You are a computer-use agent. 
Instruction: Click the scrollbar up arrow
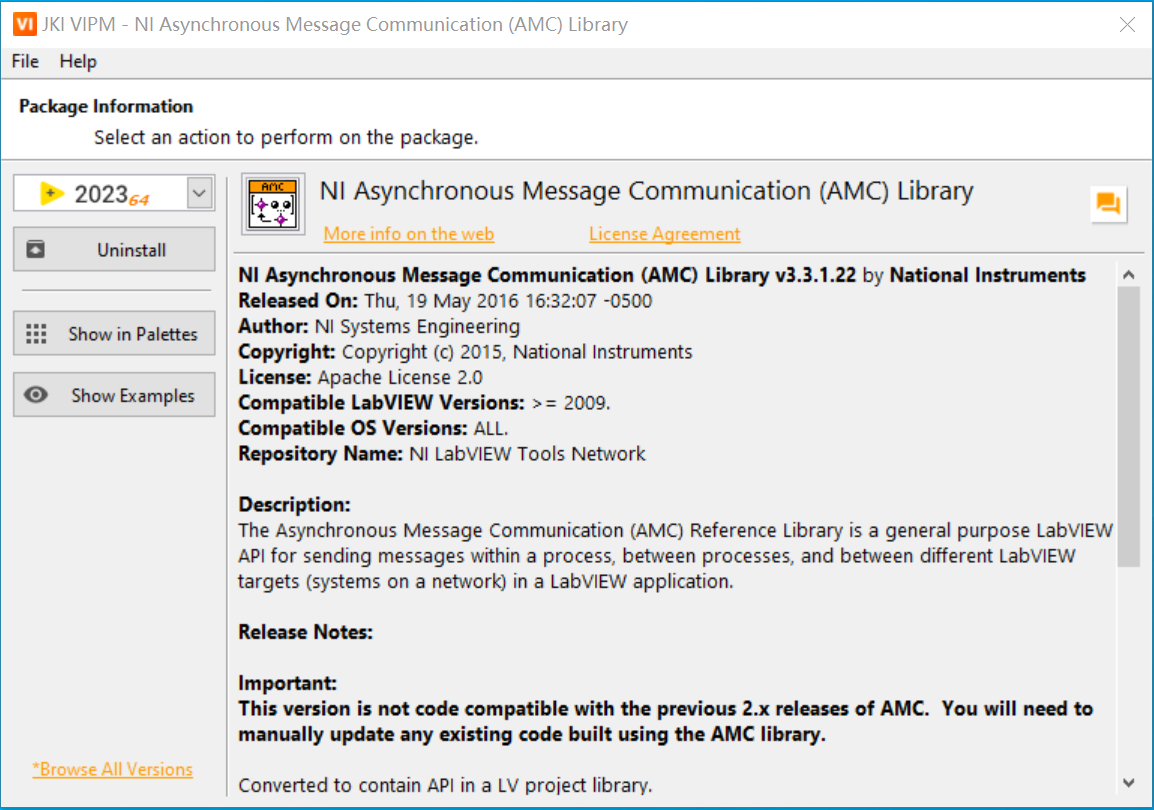point(1128,273)
